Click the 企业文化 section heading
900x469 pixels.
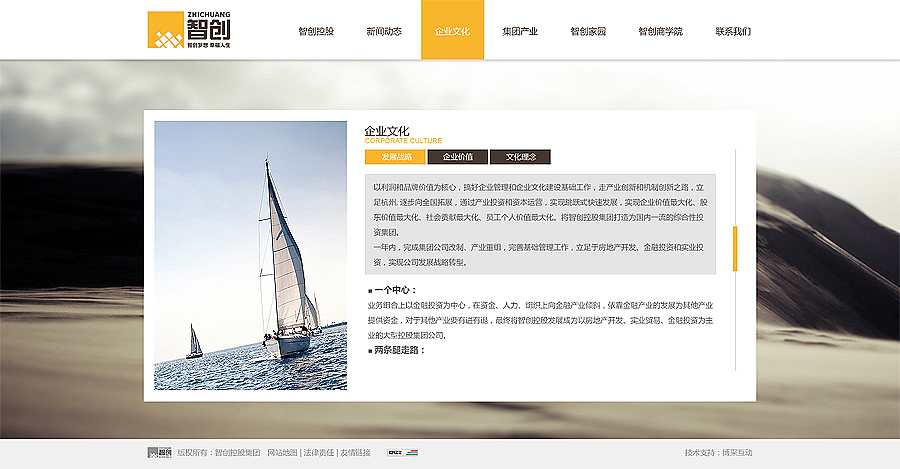[387, 131]
